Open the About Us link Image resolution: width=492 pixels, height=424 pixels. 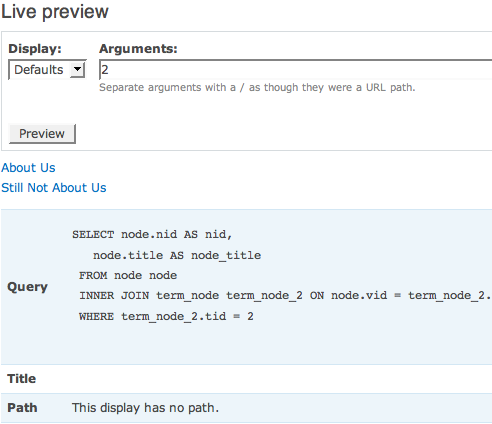pos(28,168)
